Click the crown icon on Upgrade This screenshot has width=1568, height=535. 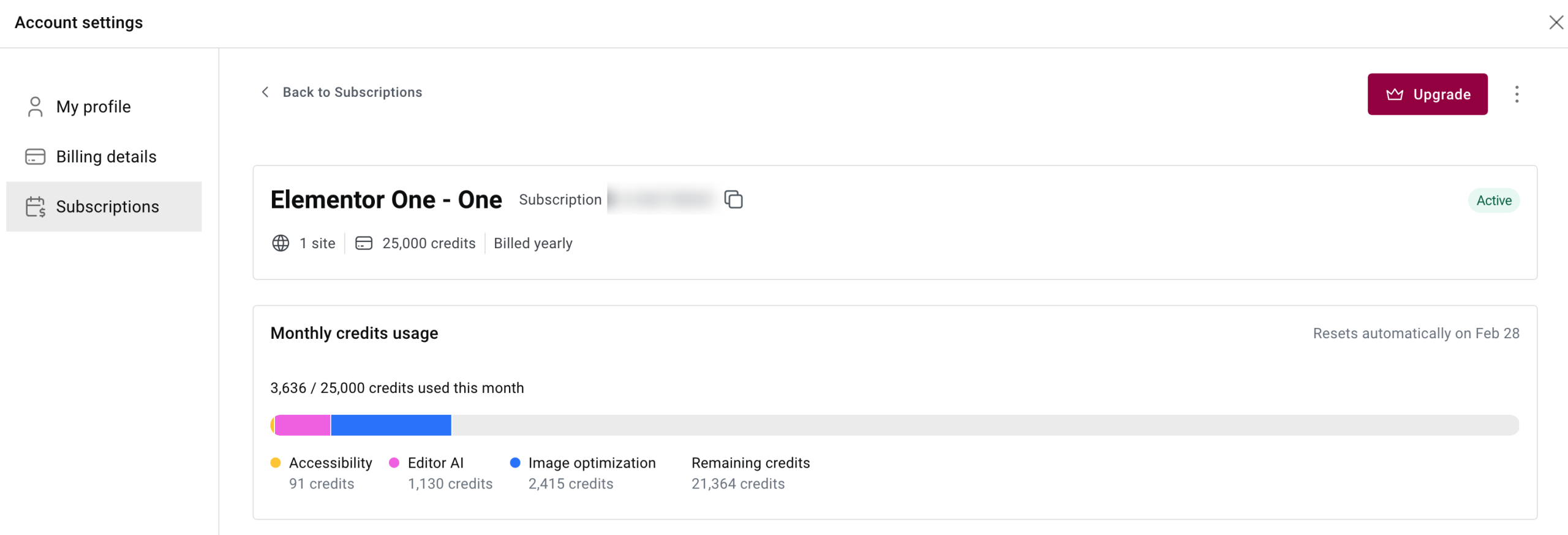(1395, 94)
